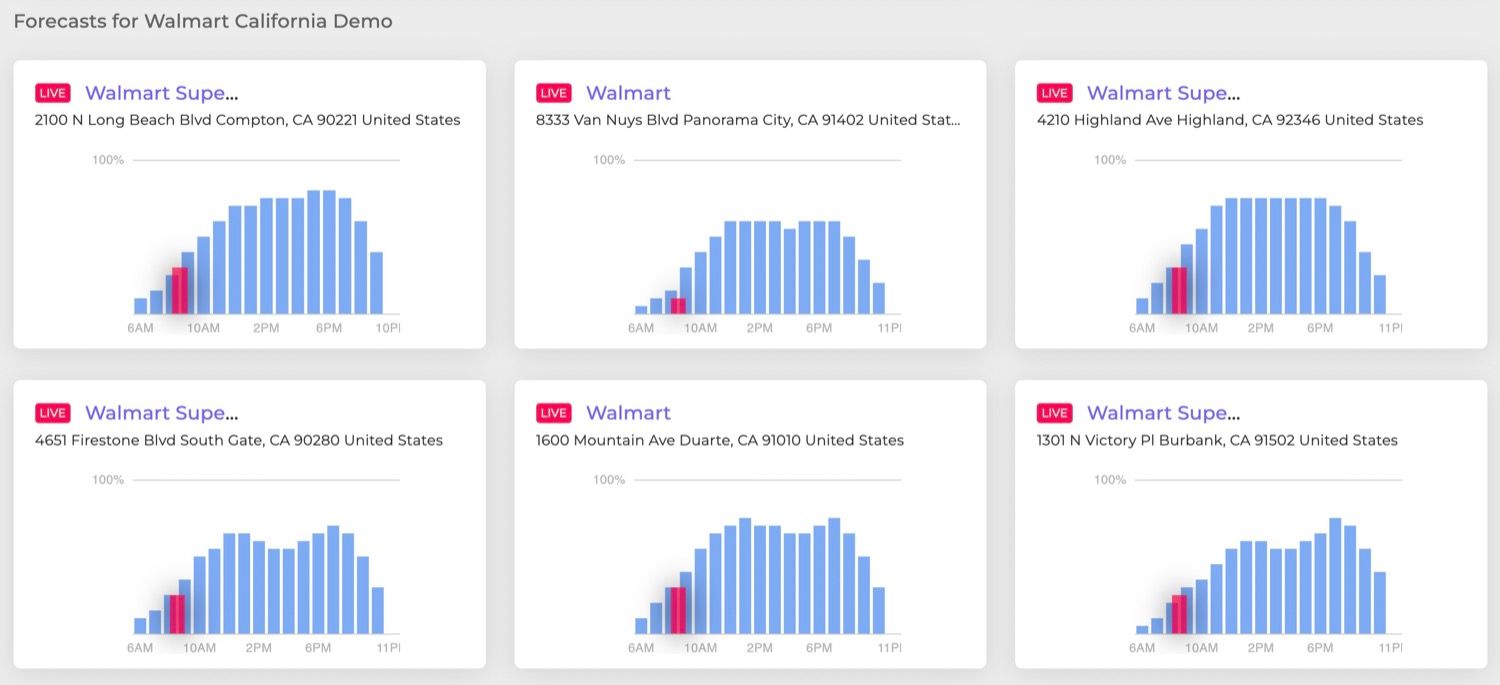Select the red live bar in Burbank chart

[1179, 614]
